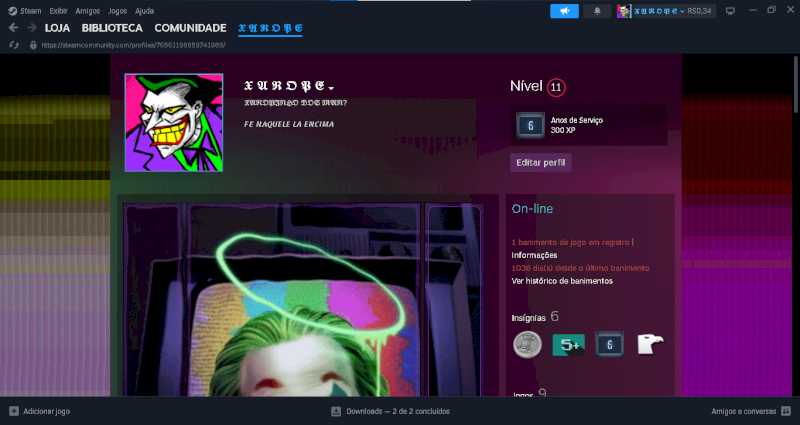Viewport: 800px width, 425px height.
Task: Click the Anos de Serviço 300 XP text
Action: tap(577, 125)
